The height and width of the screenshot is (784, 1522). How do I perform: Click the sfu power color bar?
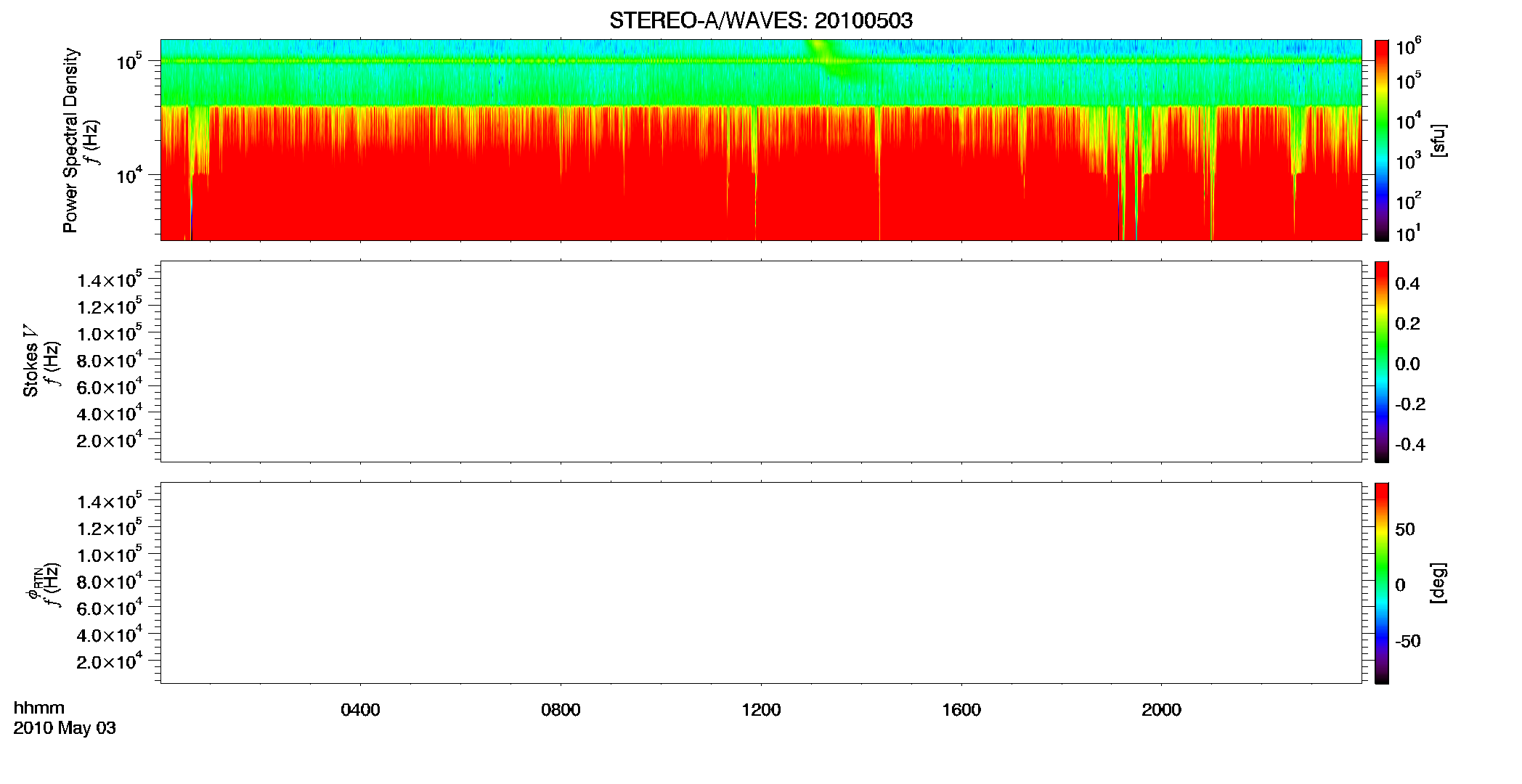coord(1382,139)
